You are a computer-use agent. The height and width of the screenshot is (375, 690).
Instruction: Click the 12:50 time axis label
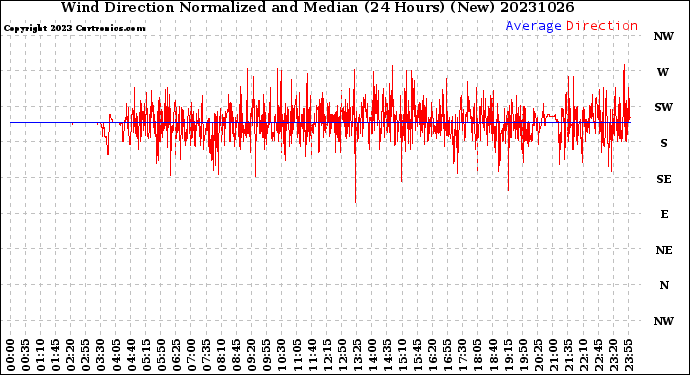[342, 355]
